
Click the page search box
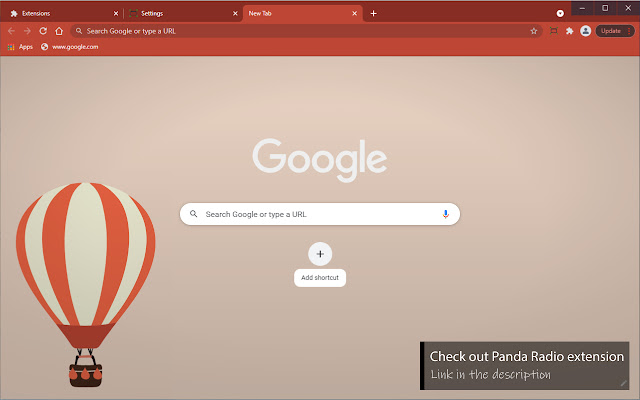(320, 214)
